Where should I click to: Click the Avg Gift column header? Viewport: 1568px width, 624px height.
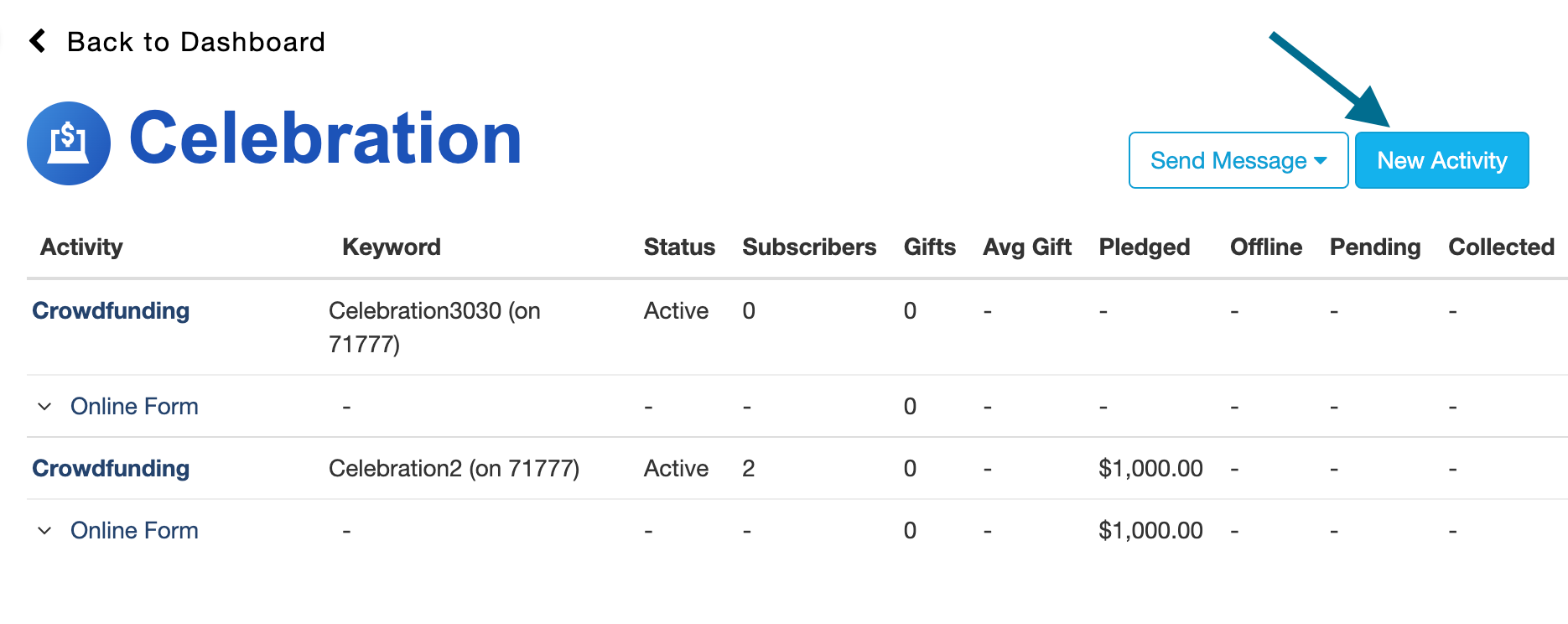tap(1027, 247)
